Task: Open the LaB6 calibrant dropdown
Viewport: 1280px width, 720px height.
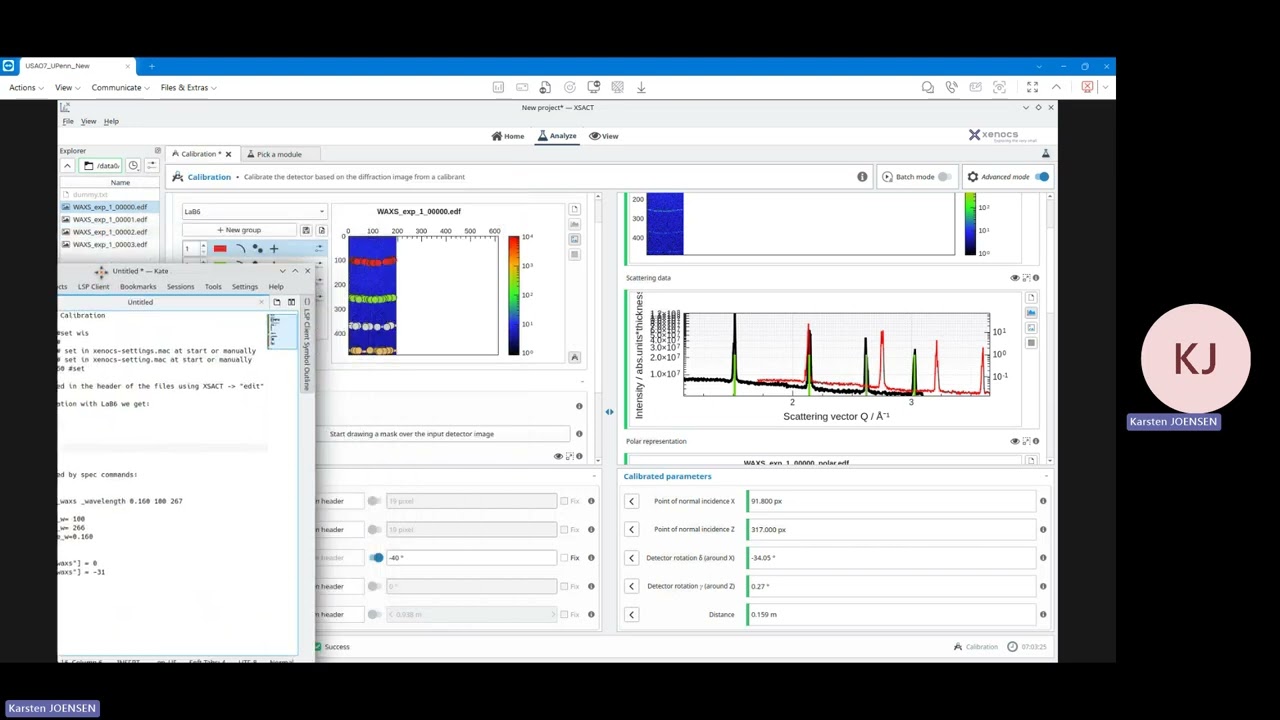Action: (x=254, y=212)
